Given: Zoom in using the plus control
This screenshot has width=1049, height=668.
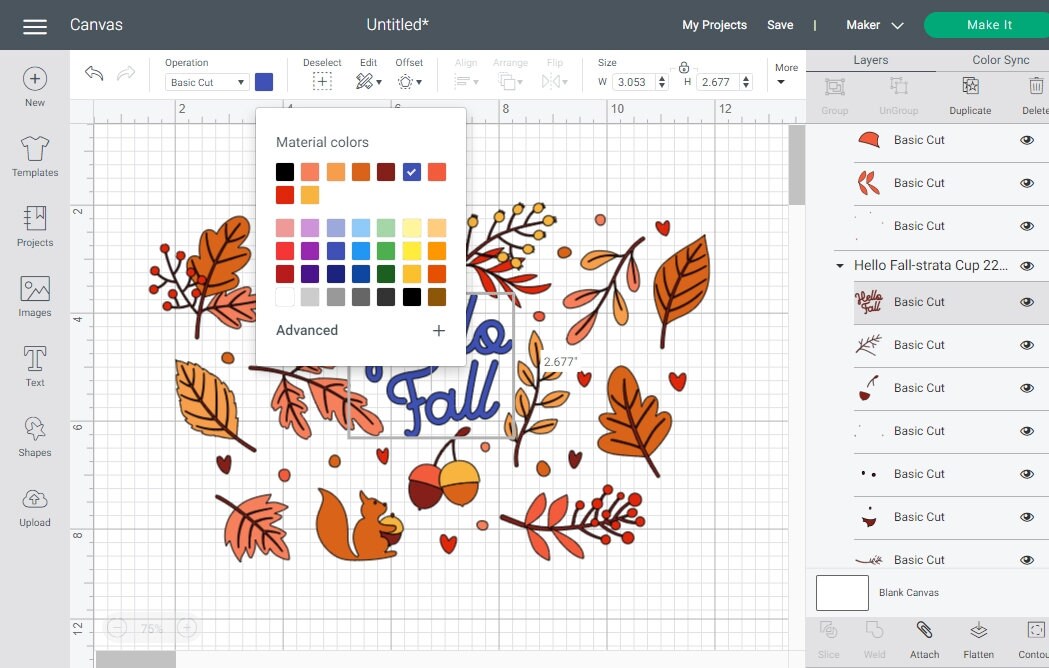Looking at the screenshot, I should click(x=186, y=628).
